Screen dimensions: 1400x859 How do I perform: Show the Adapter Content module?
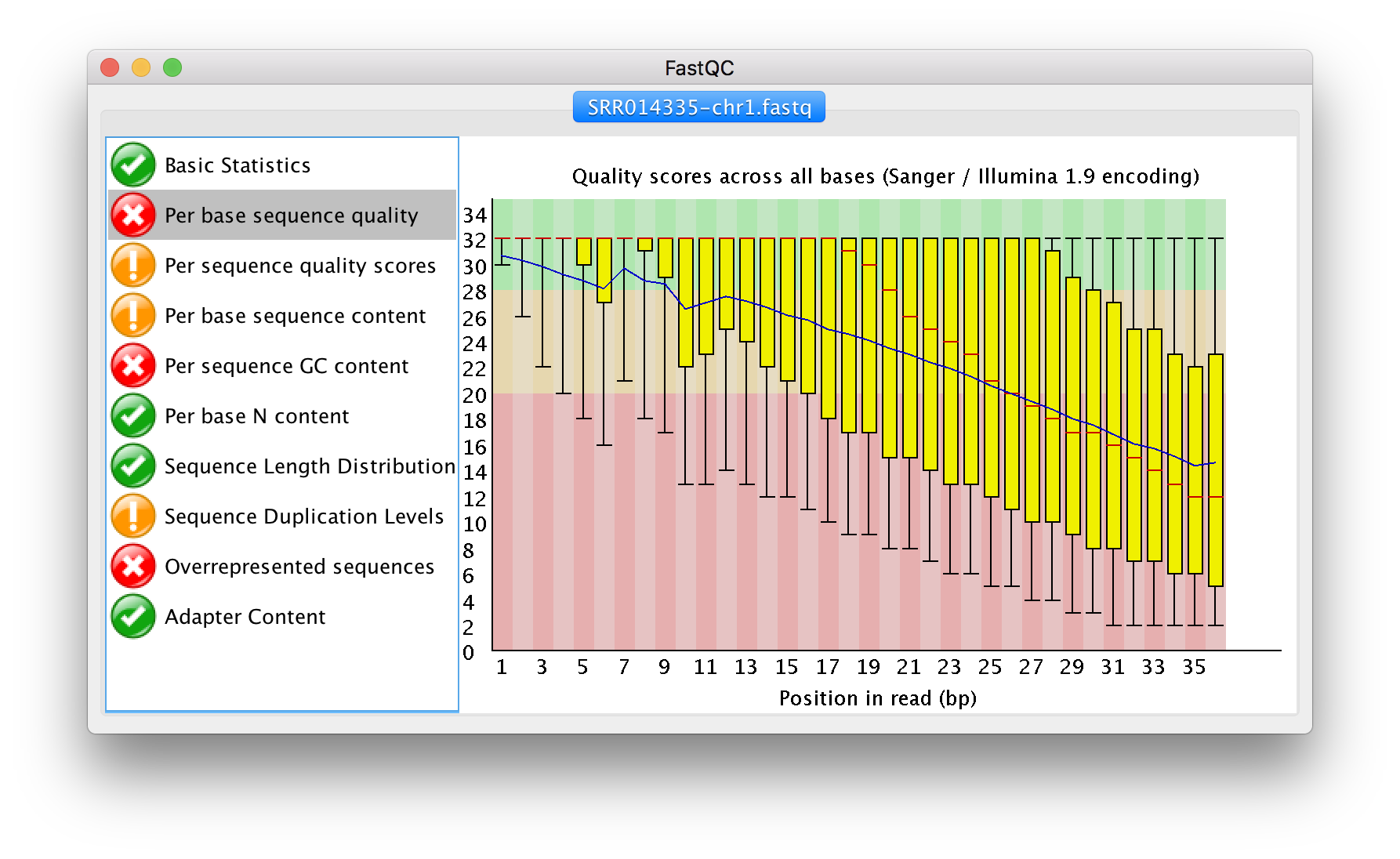(245, 617)
